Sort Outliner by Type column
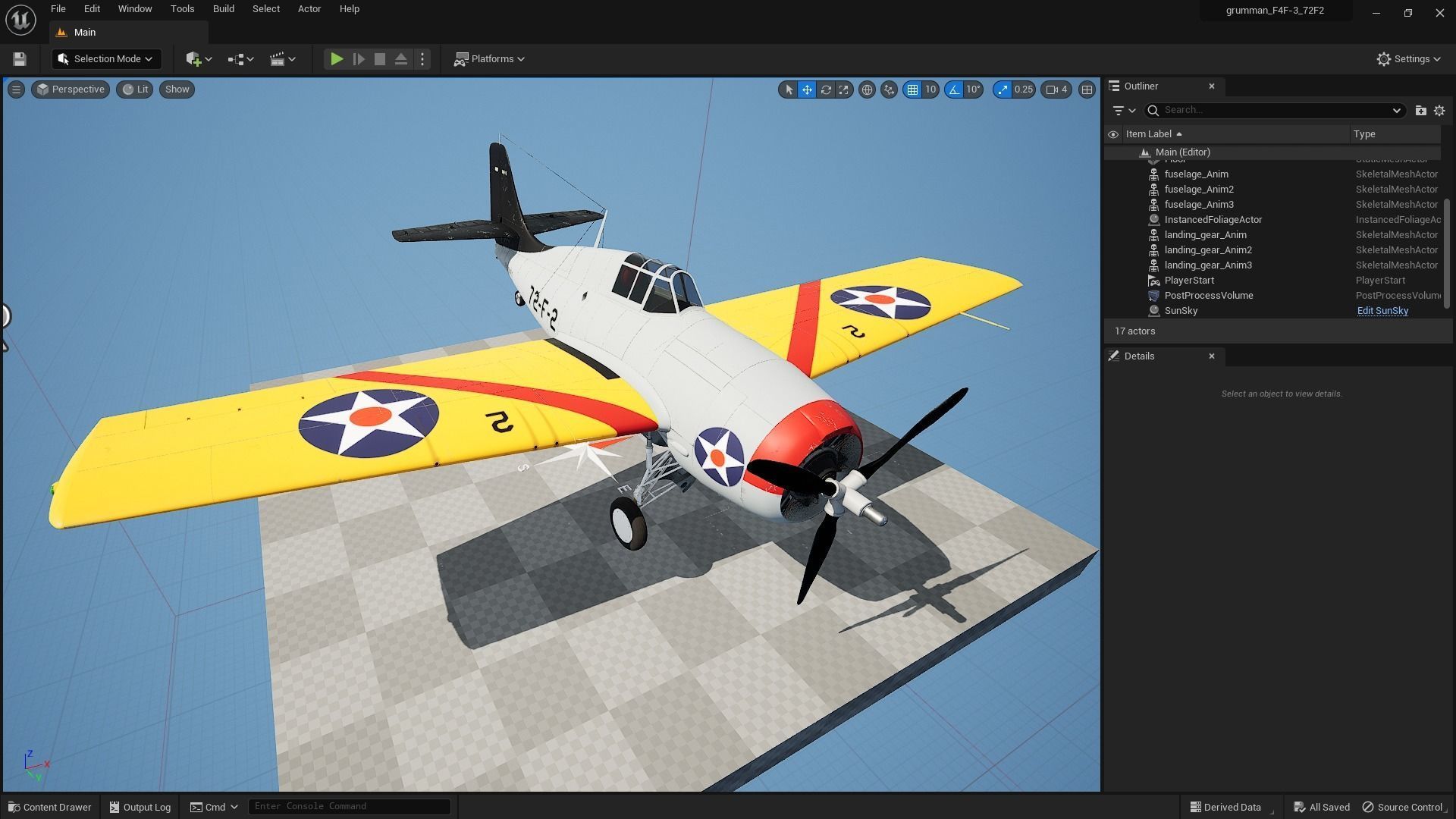 tap(1395, 134)
